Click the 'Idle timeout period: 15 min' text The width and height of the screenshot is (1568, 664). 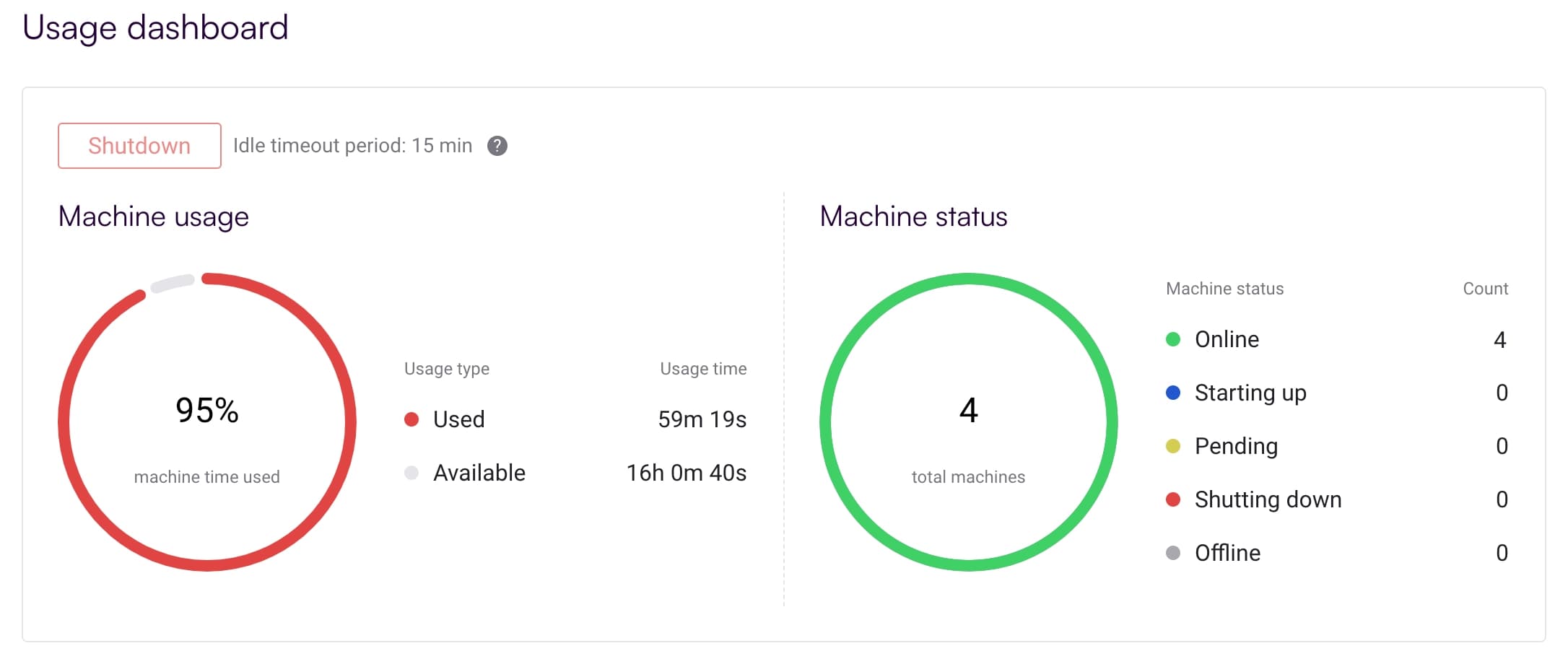353,146
